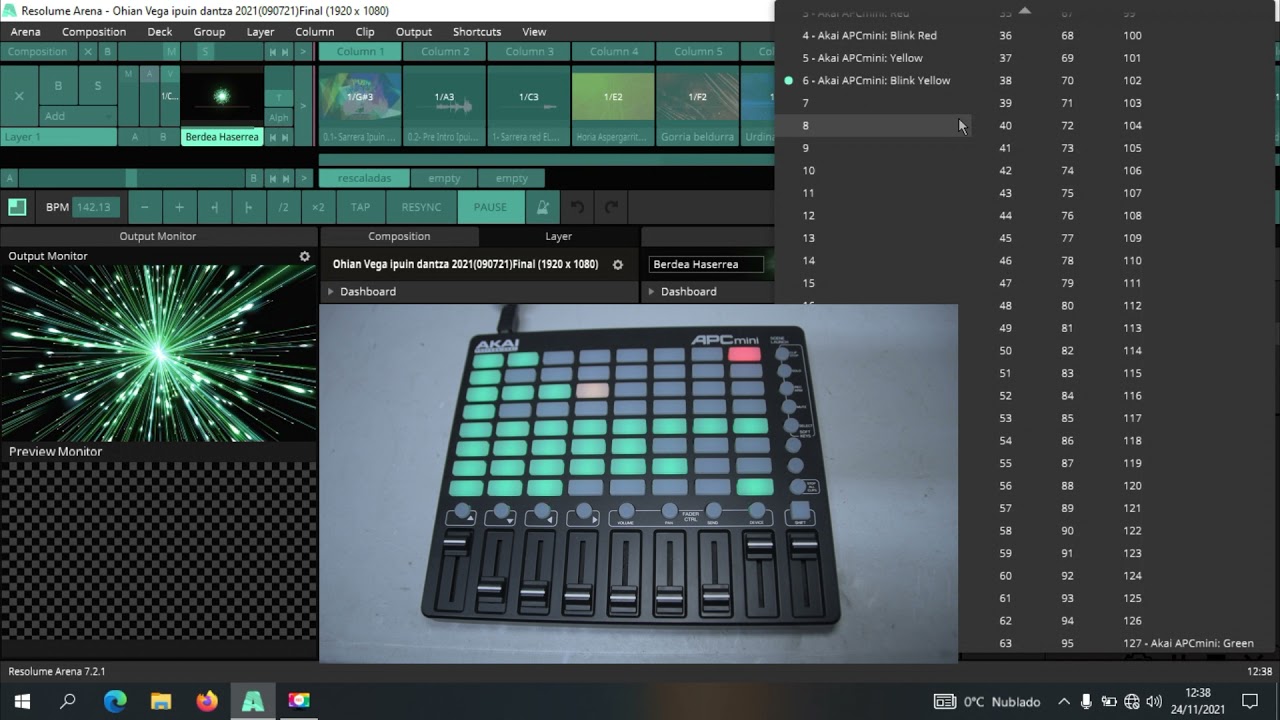
Task: Click the PAUSE button
Action: (490, 207)
